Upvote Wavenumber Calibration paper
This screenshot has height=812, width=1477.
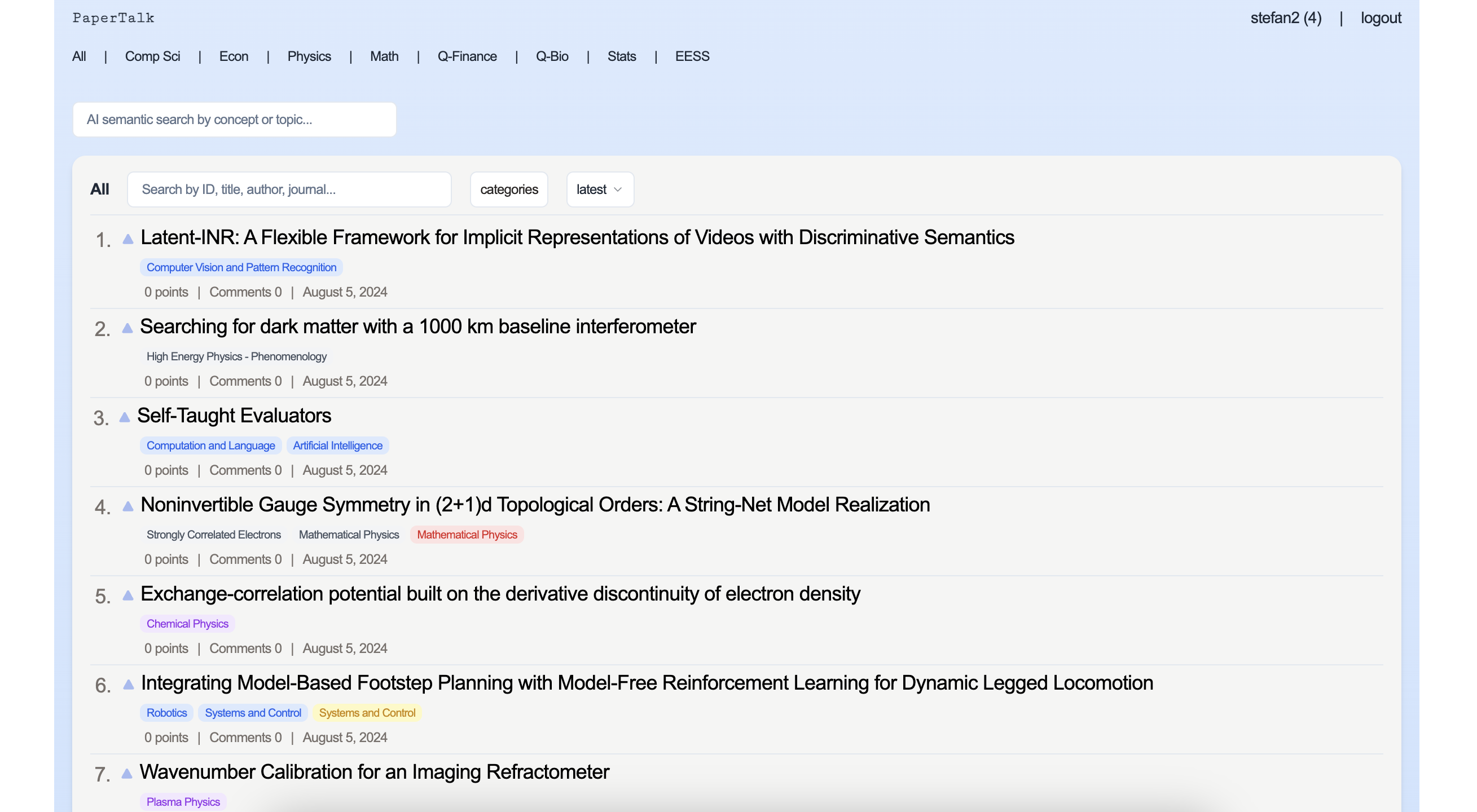tap(128, 774)
